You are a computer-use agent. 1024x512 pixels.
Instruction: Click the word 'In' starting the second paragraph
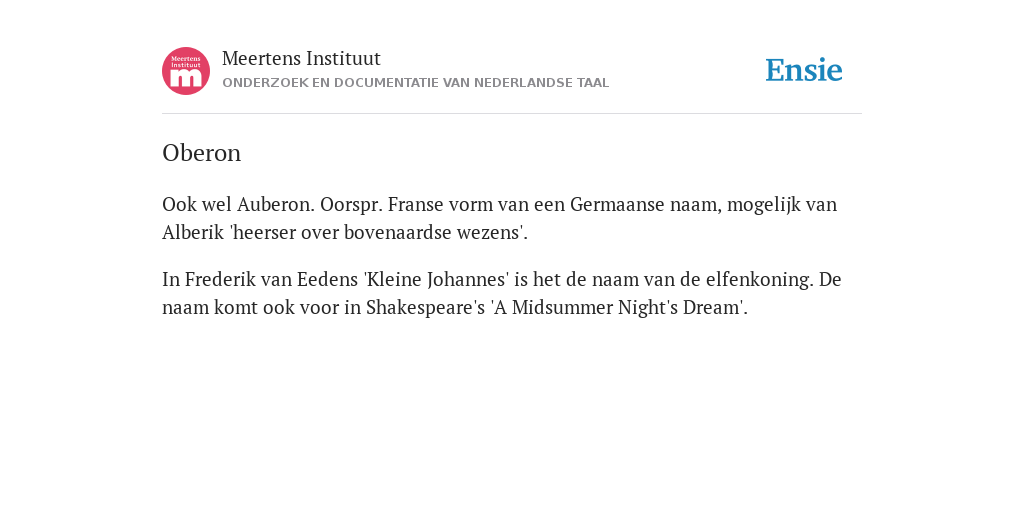pos(170,280)
